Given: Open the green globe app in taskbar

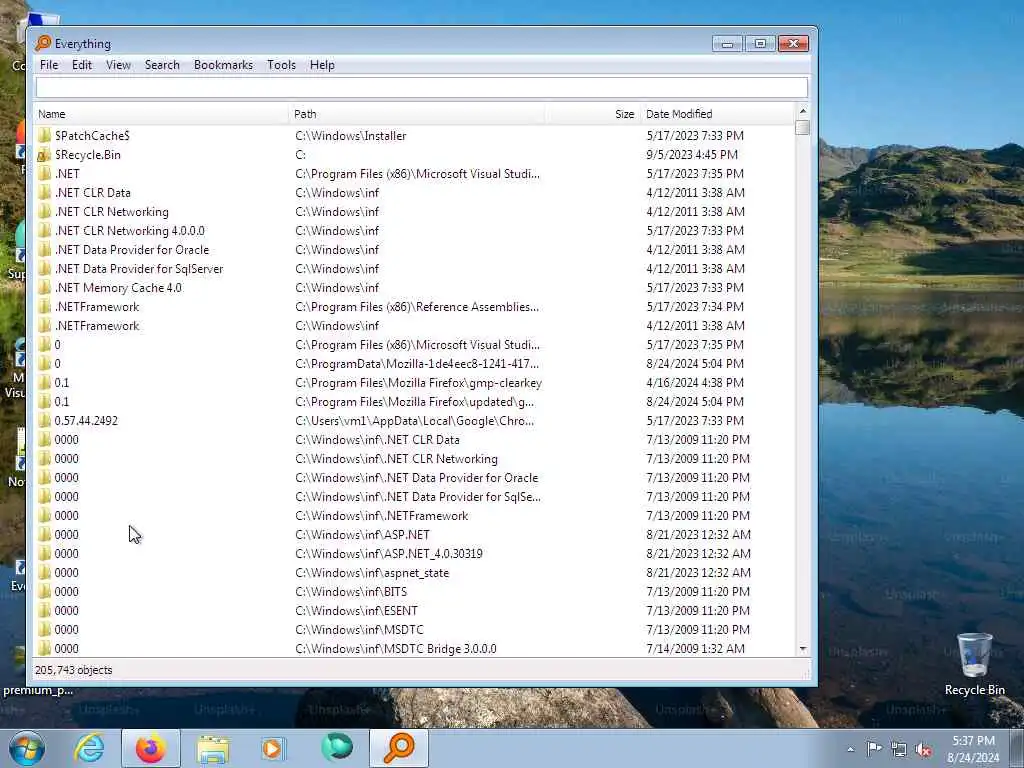Looking at the screenshot, I should click(x=337, y=747).
